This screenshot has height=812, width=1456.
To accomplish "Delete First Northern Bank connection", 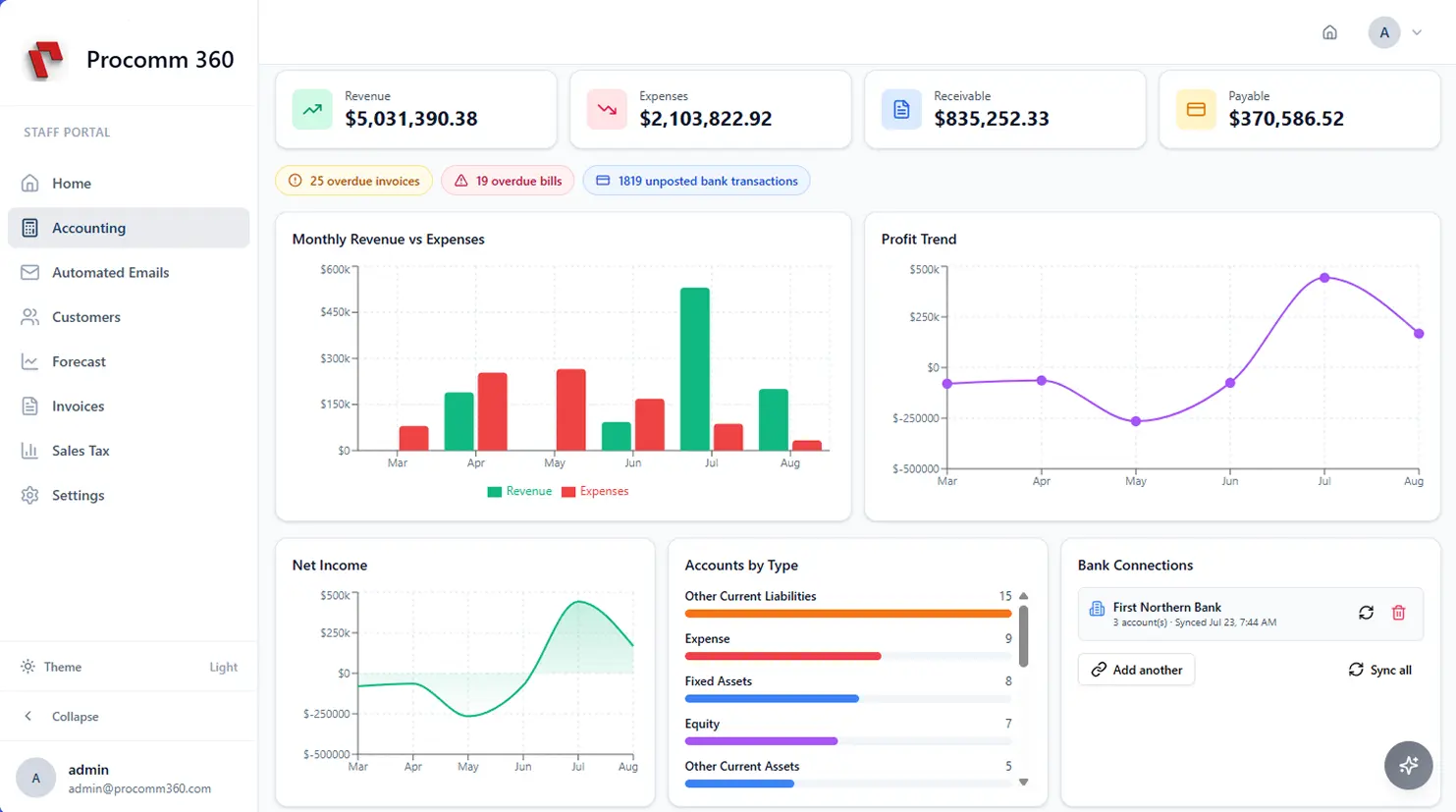I will click(x=1399, y=613).
